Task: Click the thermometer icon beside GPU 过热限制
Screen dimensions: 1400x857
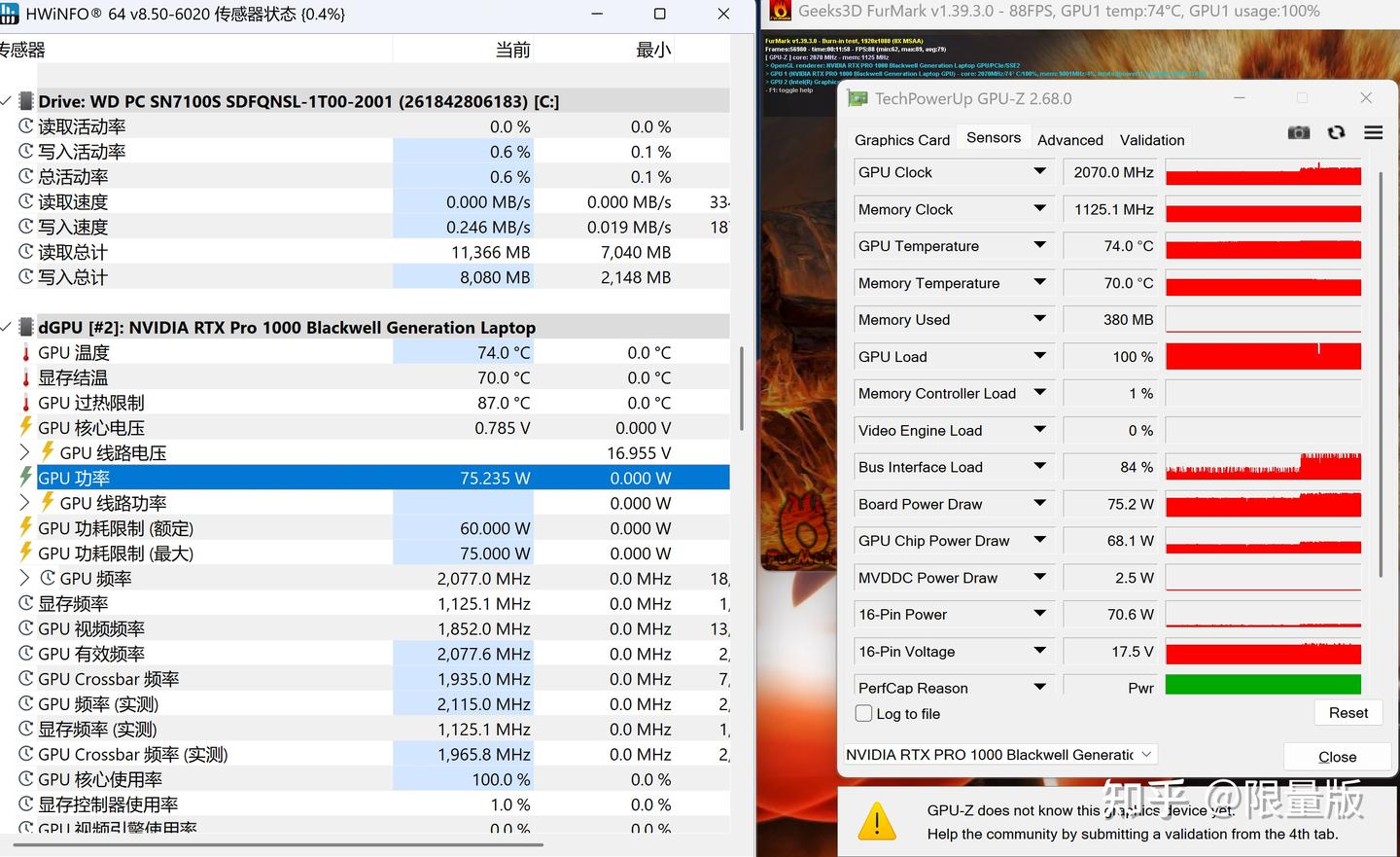Action: (26, 403)
